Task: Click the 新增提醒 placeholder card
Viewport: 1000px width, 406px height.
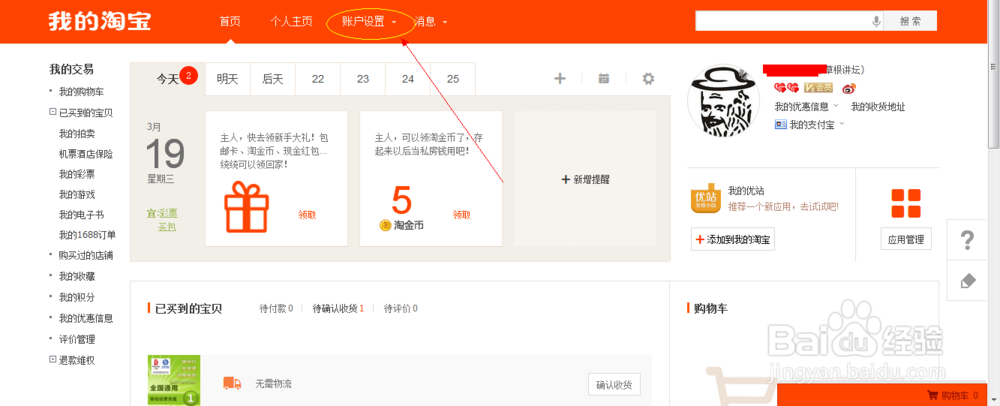Action: pyautogui.click(x=585, y=179)
